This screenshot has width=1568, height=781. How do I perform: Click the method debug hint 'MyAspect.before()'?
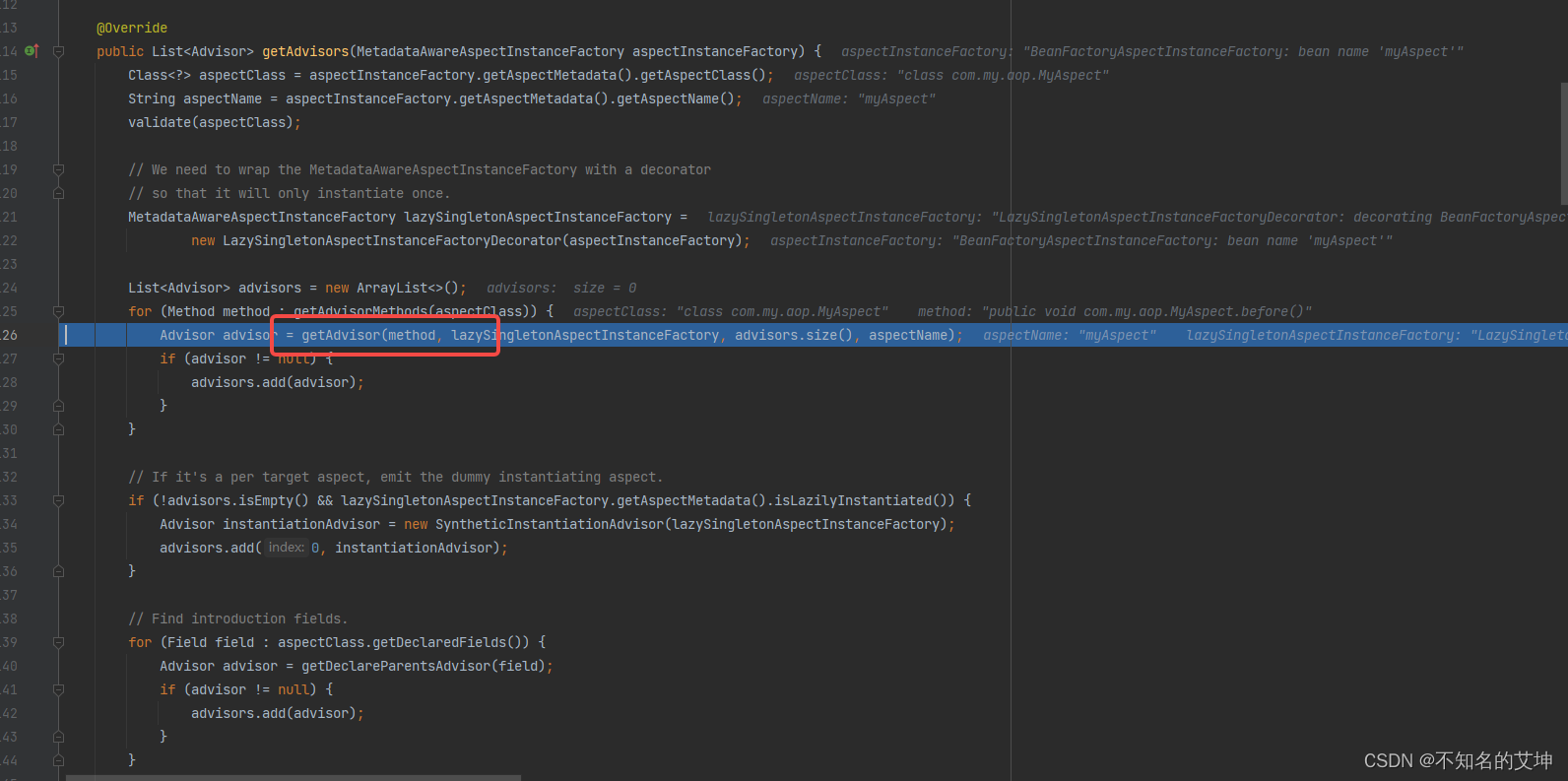click(1115, 311)
